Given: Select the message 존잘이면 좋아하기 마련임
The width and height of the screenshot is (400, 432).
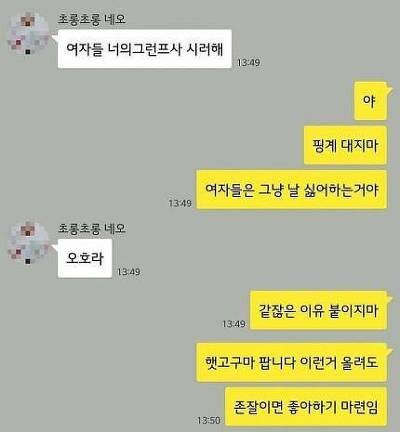Looking at the screenshot, I should pos(306,407).
